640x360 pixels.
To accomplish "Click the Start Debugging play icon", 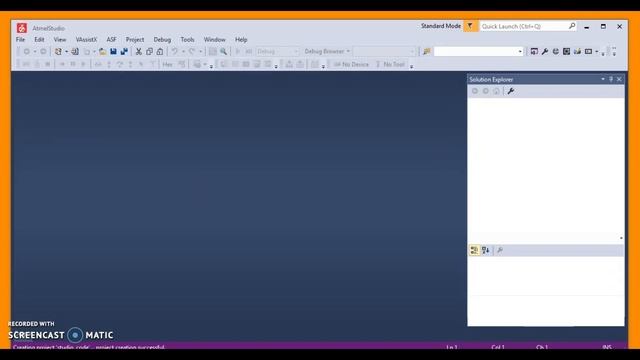I will (238, 51).
